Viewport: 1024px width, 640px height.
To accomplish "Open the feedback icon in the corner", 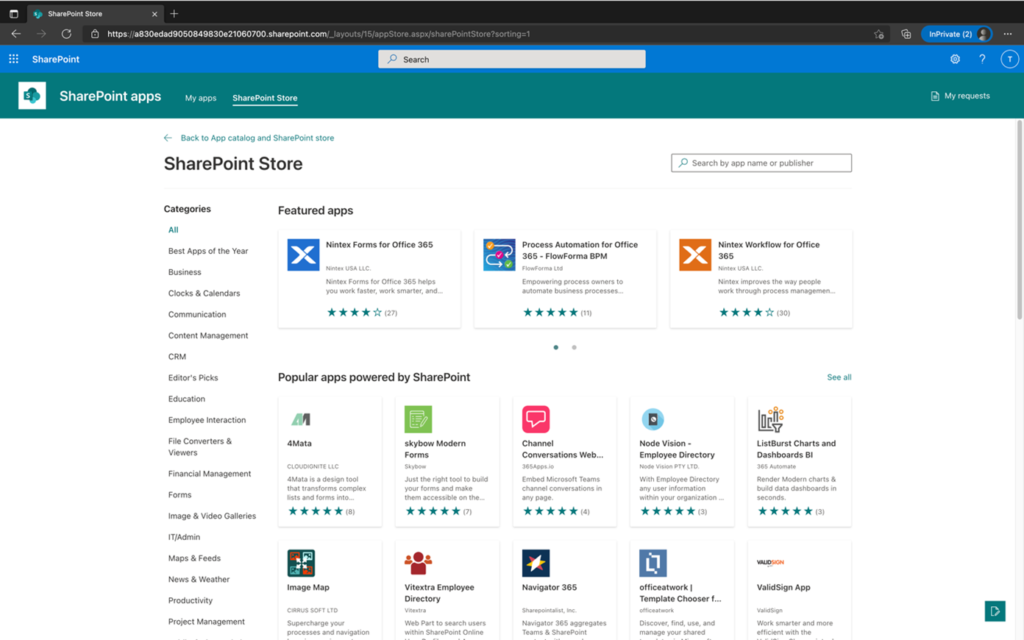I will click(x=994, y=610).
